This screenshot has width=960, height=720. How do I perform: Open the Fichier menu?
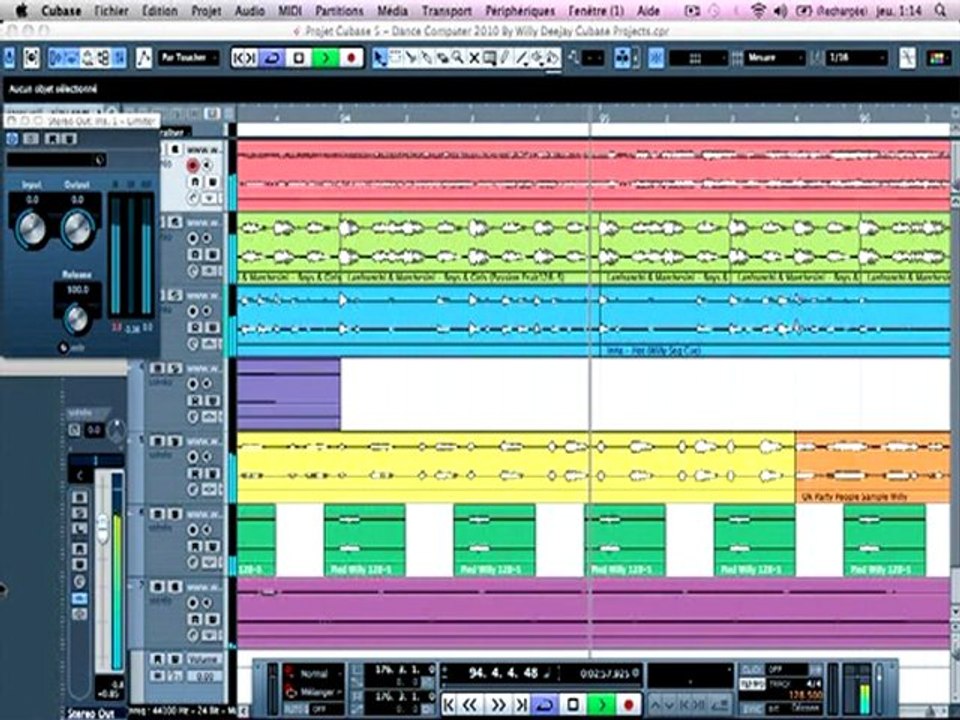(111, 11)
